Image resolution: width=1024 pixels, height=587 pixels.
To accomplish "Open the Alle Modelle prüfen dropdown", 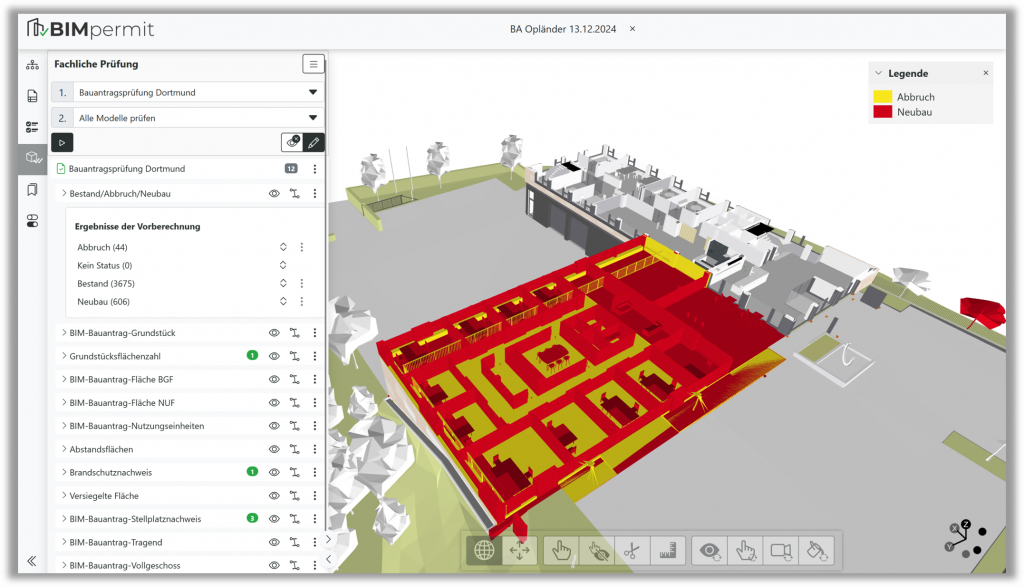I will click(312, 118).
